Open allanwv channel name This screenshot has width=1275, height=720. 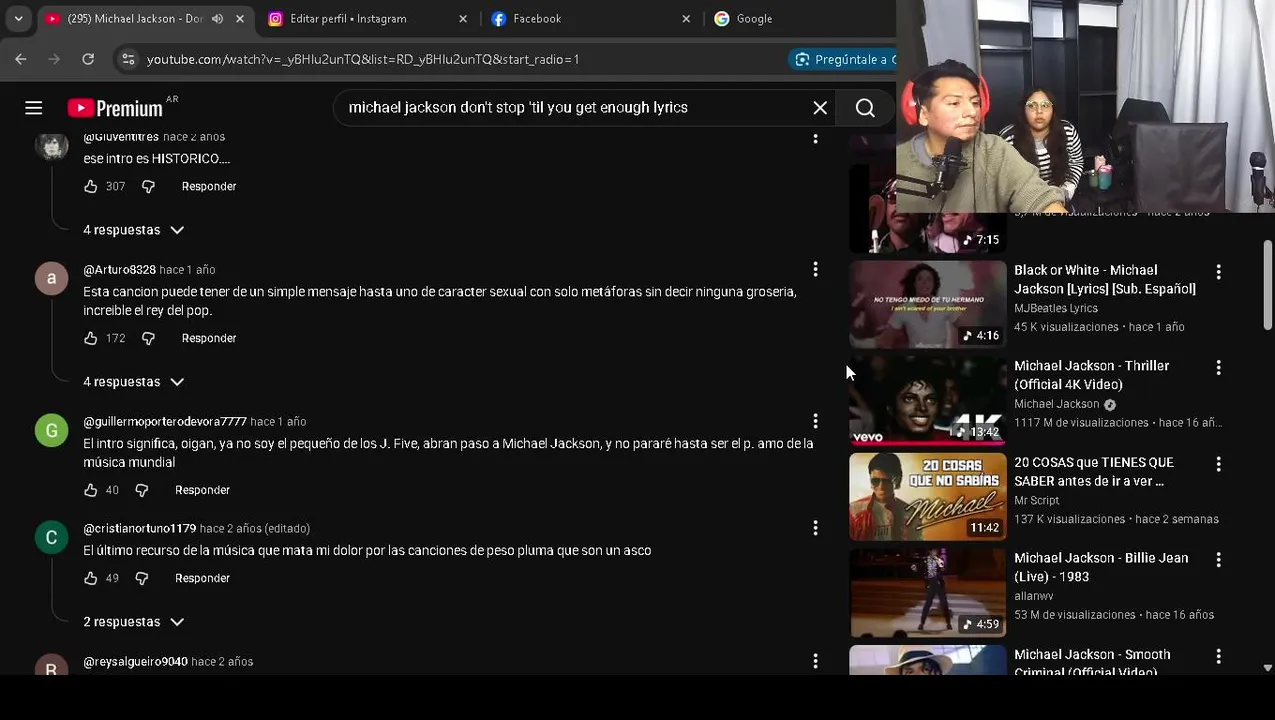point(1033,596)
